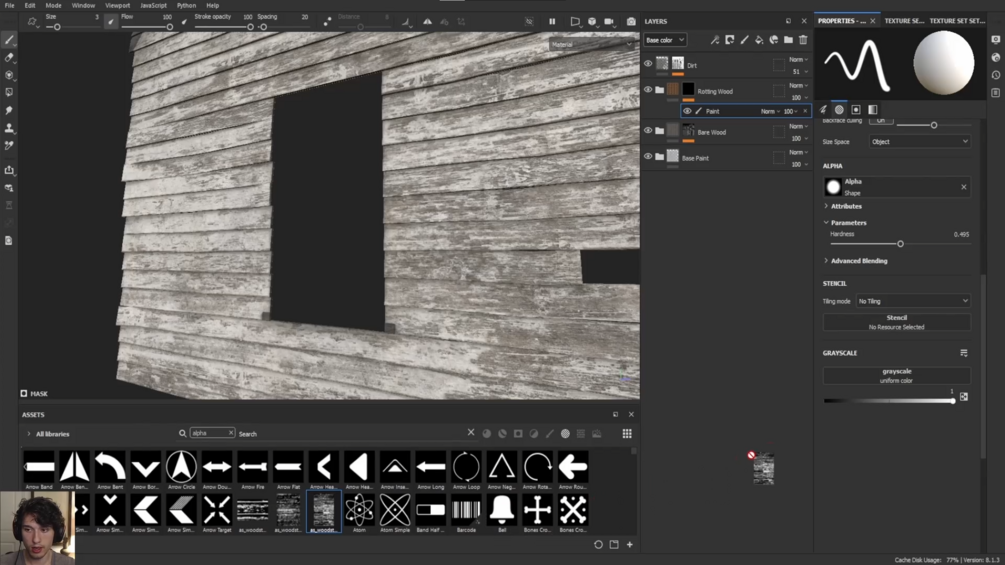The width and height of the screenshot is (1005, 565).
Task: Open the Viewport menu
Action: pyautogui.click(x=117, y=5)
